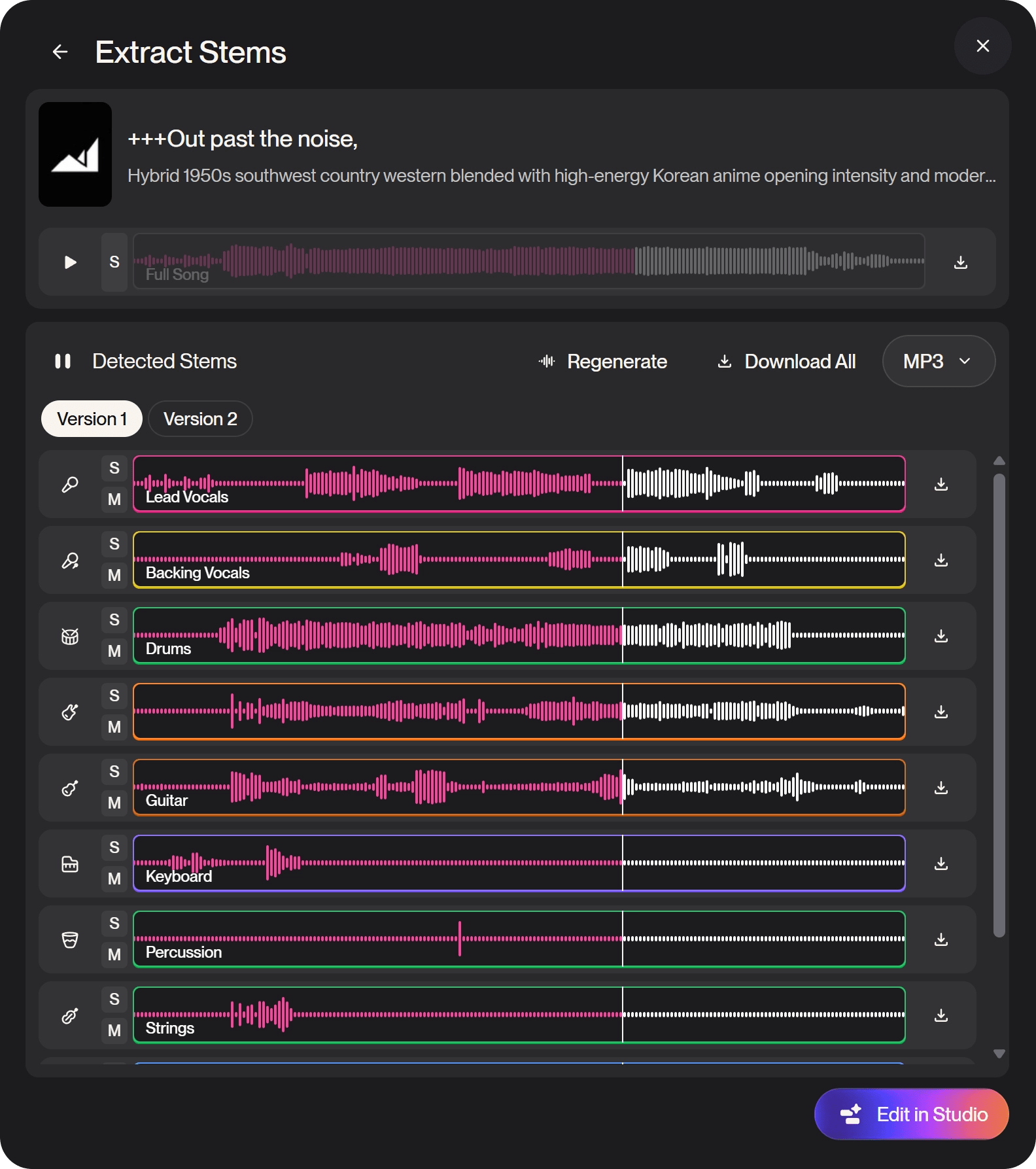Screen dimensions: 1036x1169
Task: Click the song title "+++Out past the noise,"
Action: (243, 139)
